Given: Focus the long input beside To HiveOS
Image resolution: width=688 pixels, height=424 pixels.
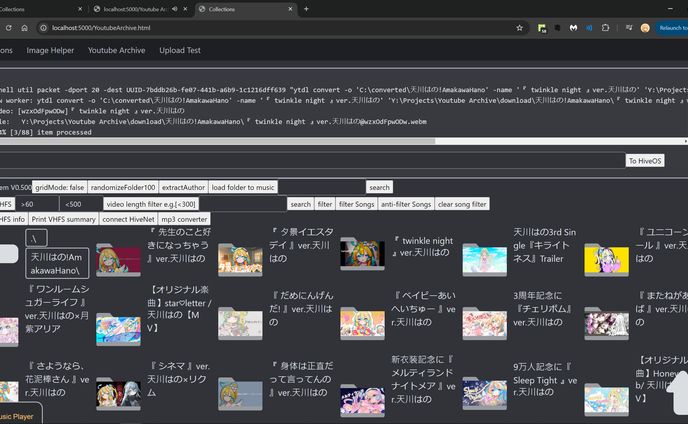Looking at the screenshot, I should point(312,161).
